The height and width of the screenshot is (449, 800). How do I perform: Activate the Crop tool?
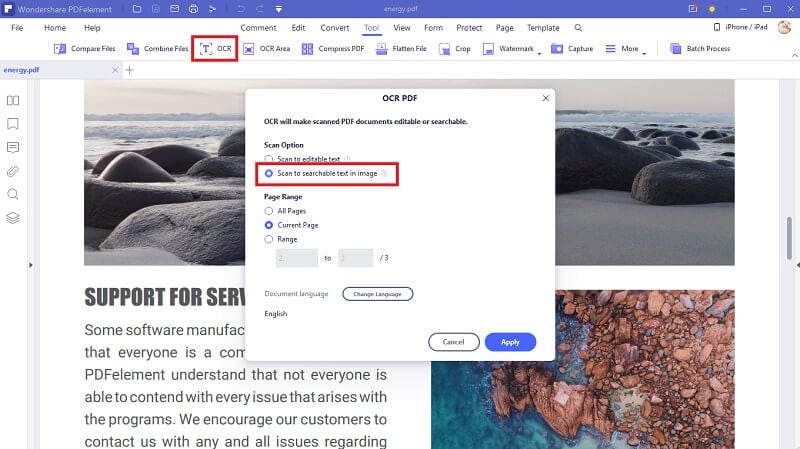click(455, 48)
